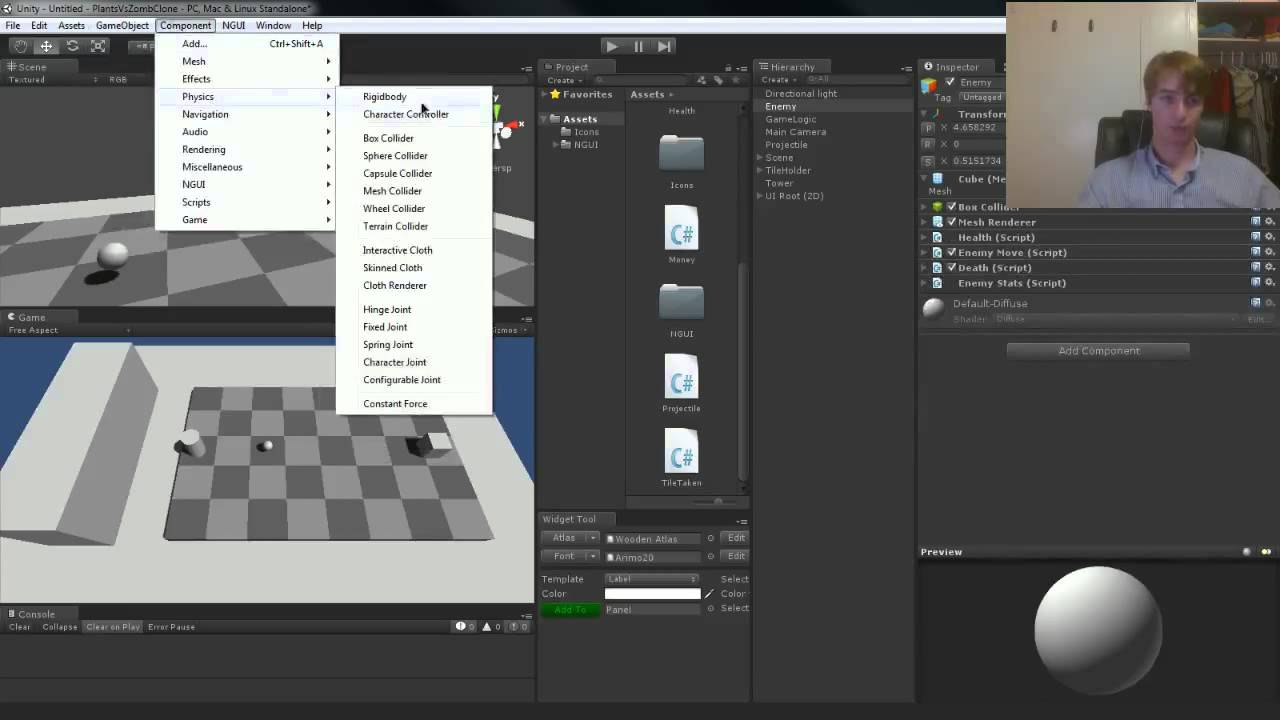Toggle the Enemy Move (Script) checkbox

click(x=951, y=252)
